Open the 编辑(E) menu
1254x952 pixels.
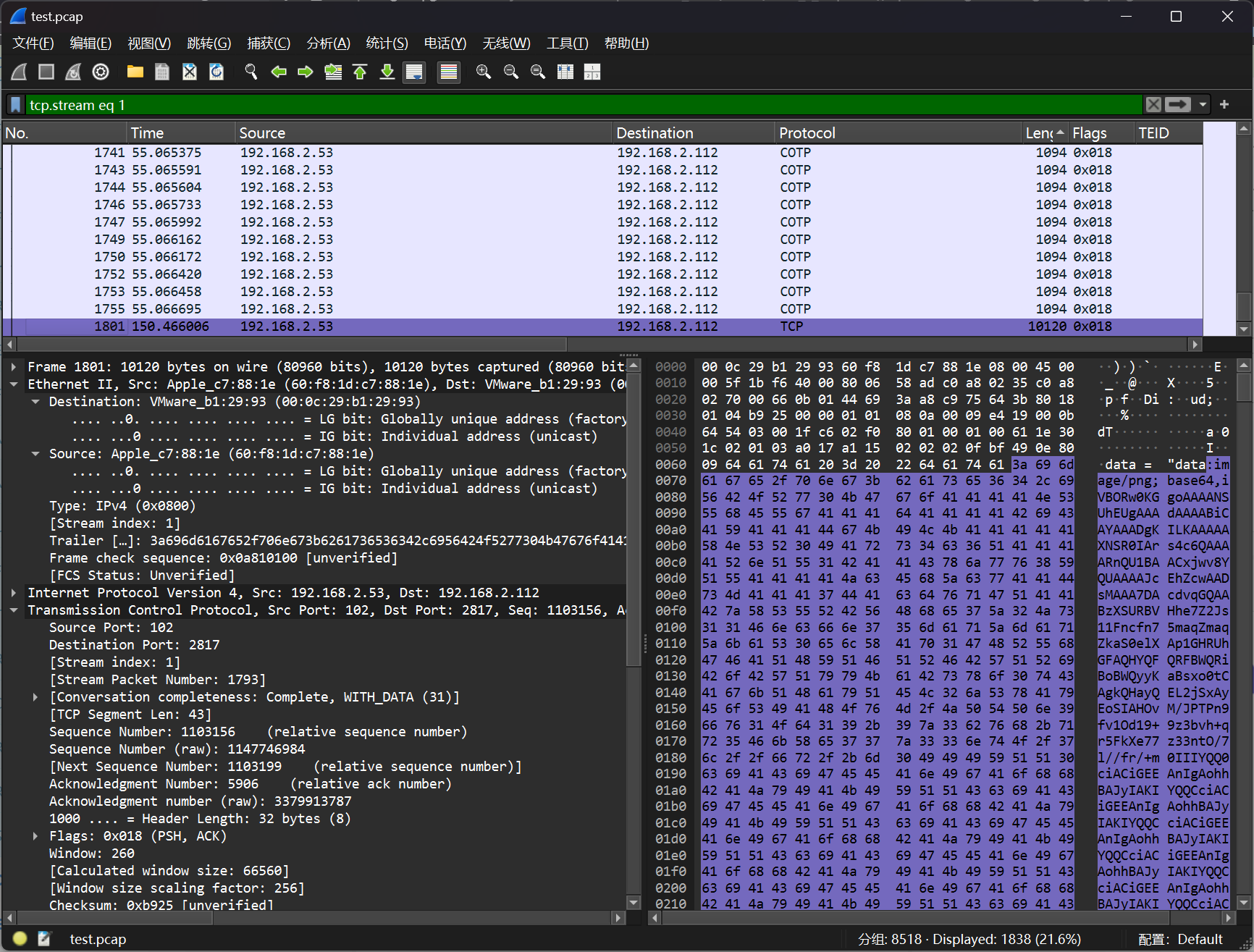click(x=91, y=43)
